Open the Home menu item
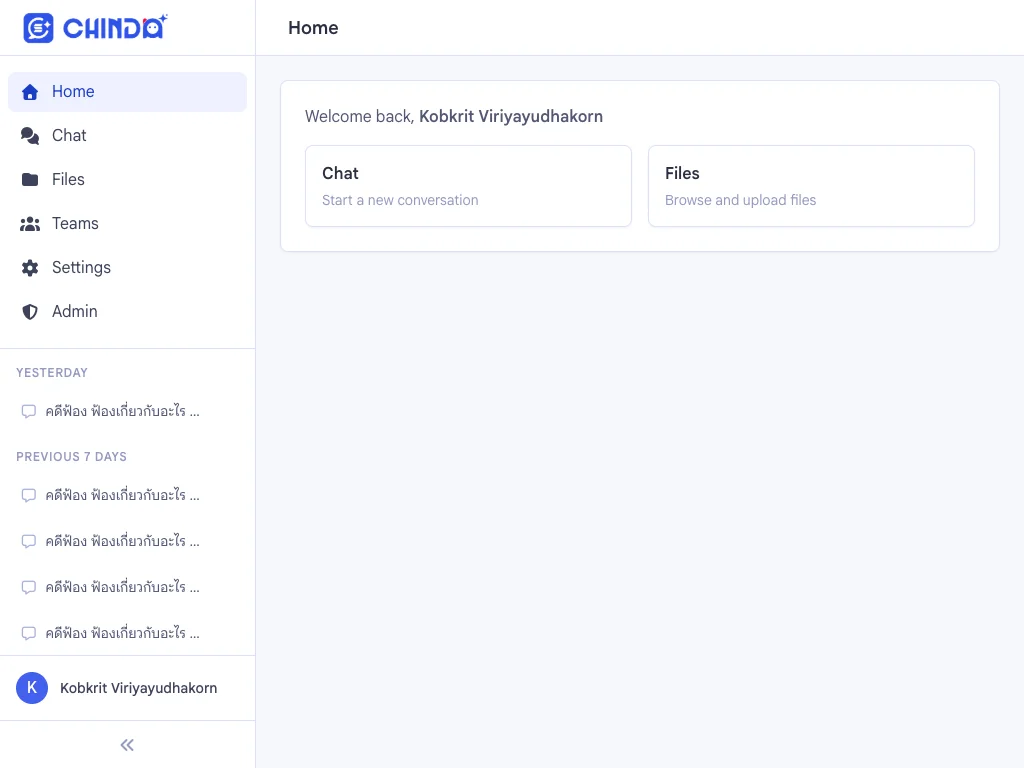1024x768 pixels. pos(127,92)
